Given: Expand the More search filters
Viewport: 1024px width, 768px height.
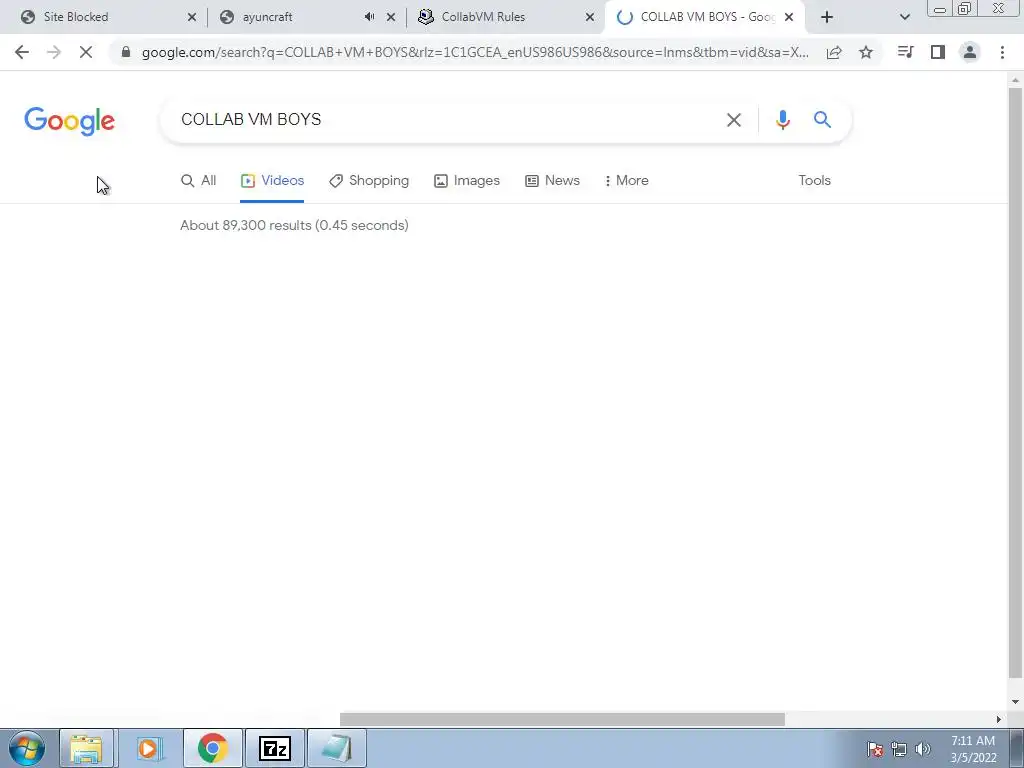Looking at the screenshot, I should (626, 180).
